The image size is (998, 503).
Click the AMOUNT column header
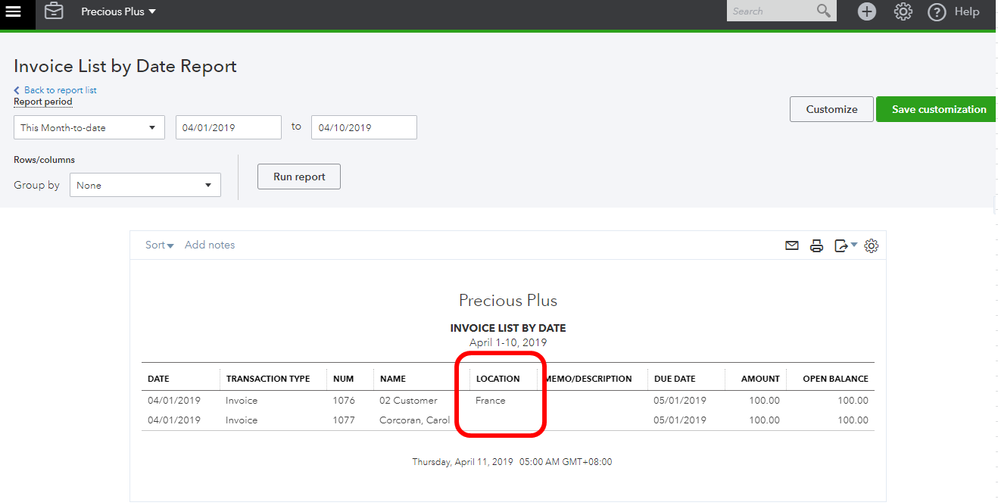761,379
